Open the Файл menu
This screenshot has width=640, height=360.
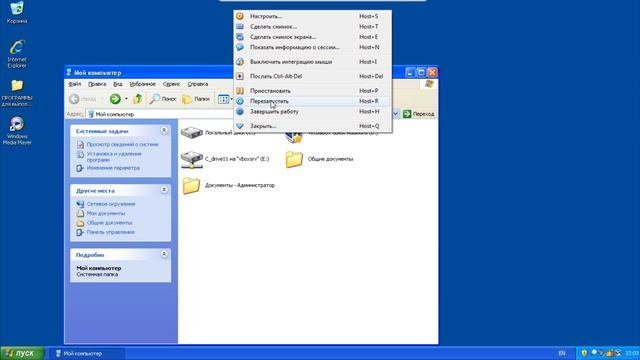75,84
